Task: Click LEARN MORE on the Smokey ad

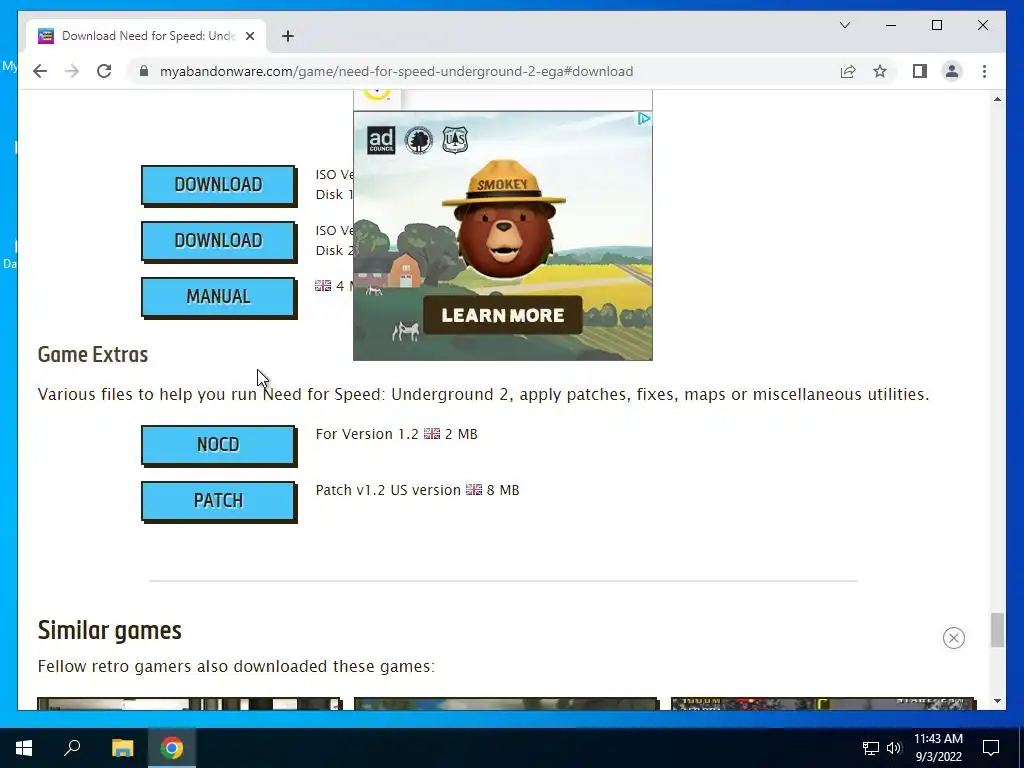Action: (502, 315)
